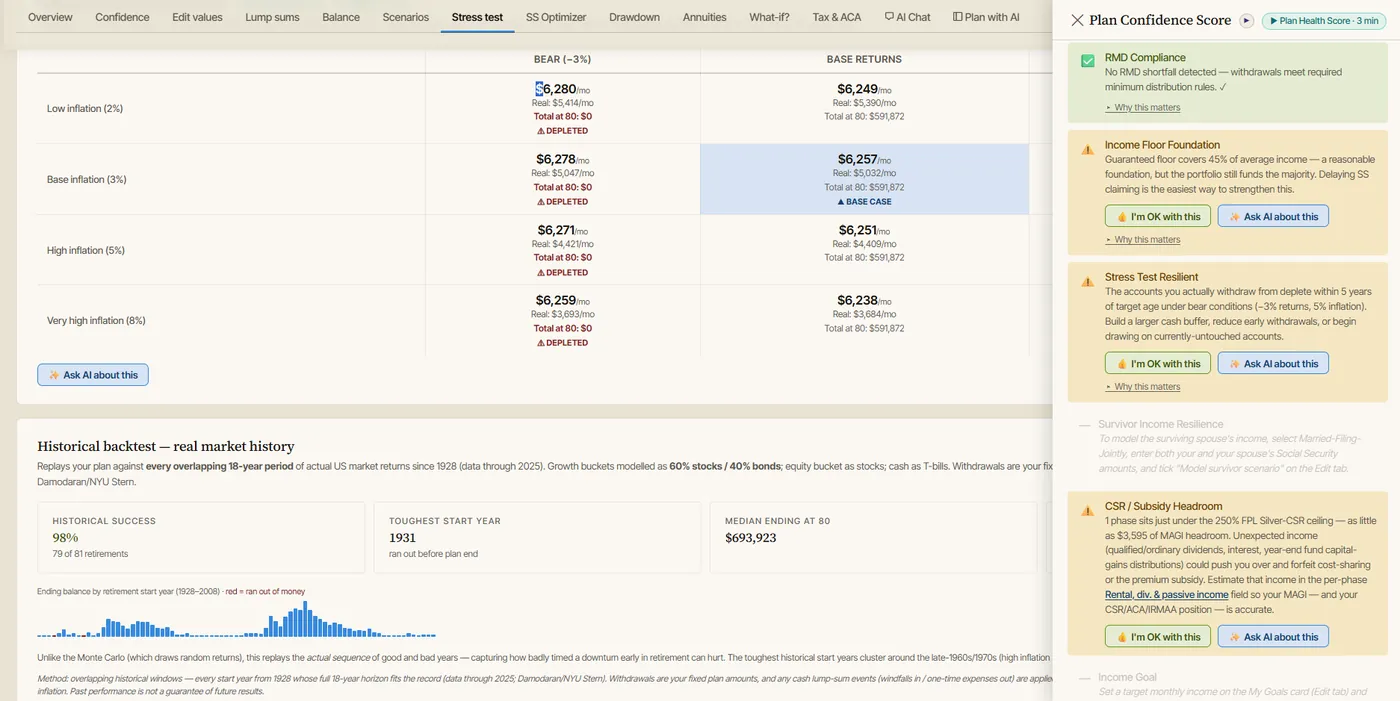Viewport: 1400px width, 701px height.
Task: Click 'I'm OK with this' for Stress Test Resilient
Action: (1158, 363)
